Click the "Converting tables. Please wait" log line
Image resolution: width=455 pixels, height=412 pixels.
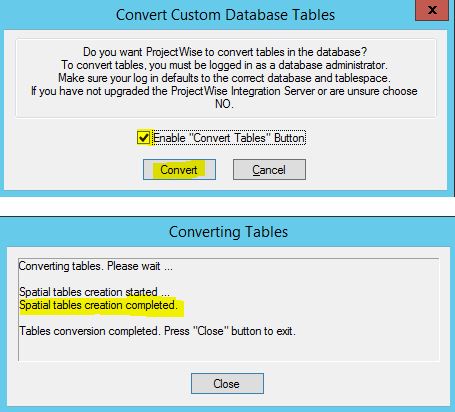96,266
